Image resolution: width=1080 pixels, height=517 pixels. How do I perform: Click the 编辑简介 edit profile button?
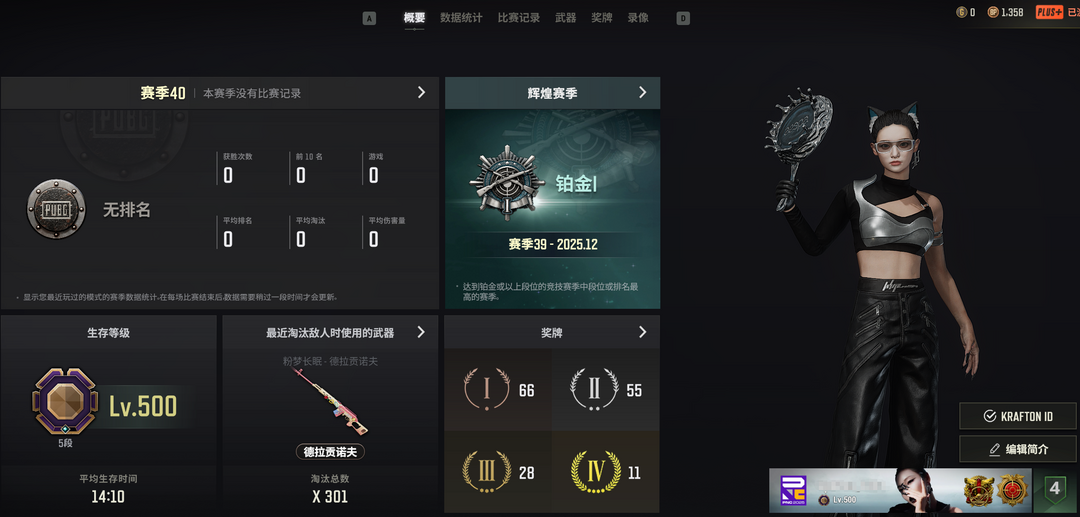tap(1017, 449)
